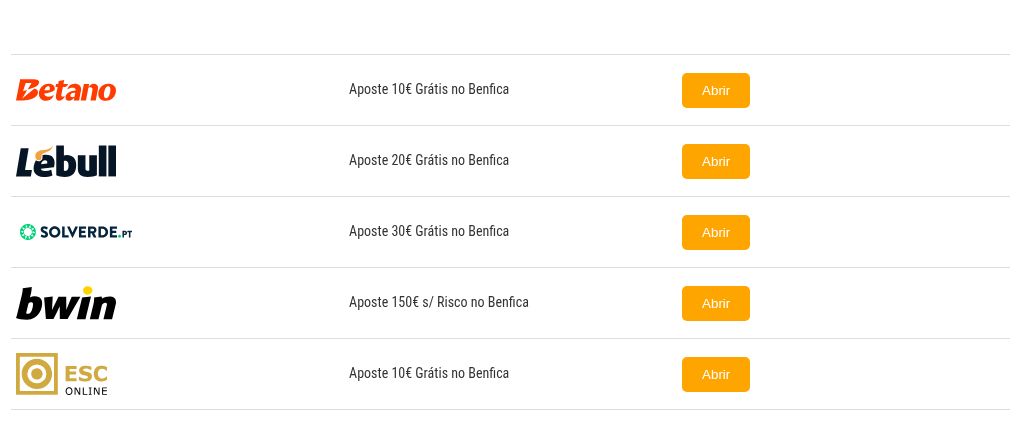Click the Lebull logo
Image resolution: width=1020 pixels, height=421 pixels.
click(66, 161)
